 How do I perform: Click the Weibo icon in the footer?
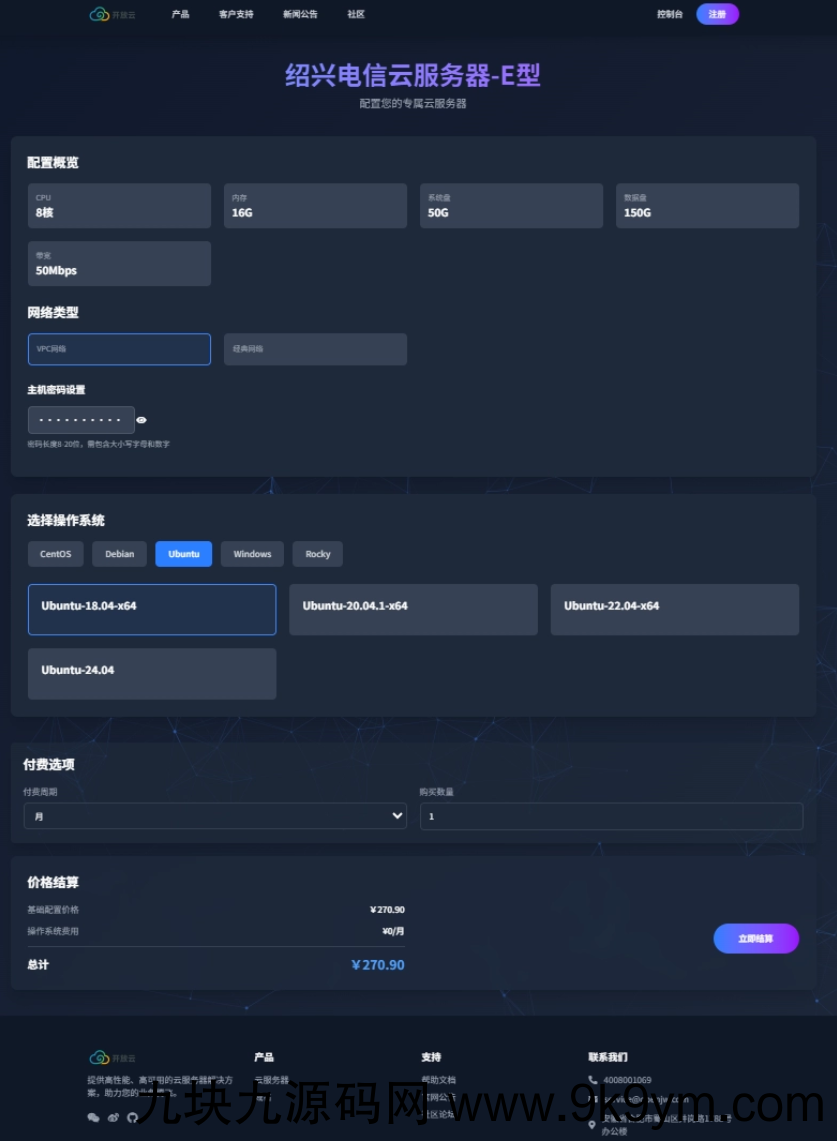(x=113, y=1117)
